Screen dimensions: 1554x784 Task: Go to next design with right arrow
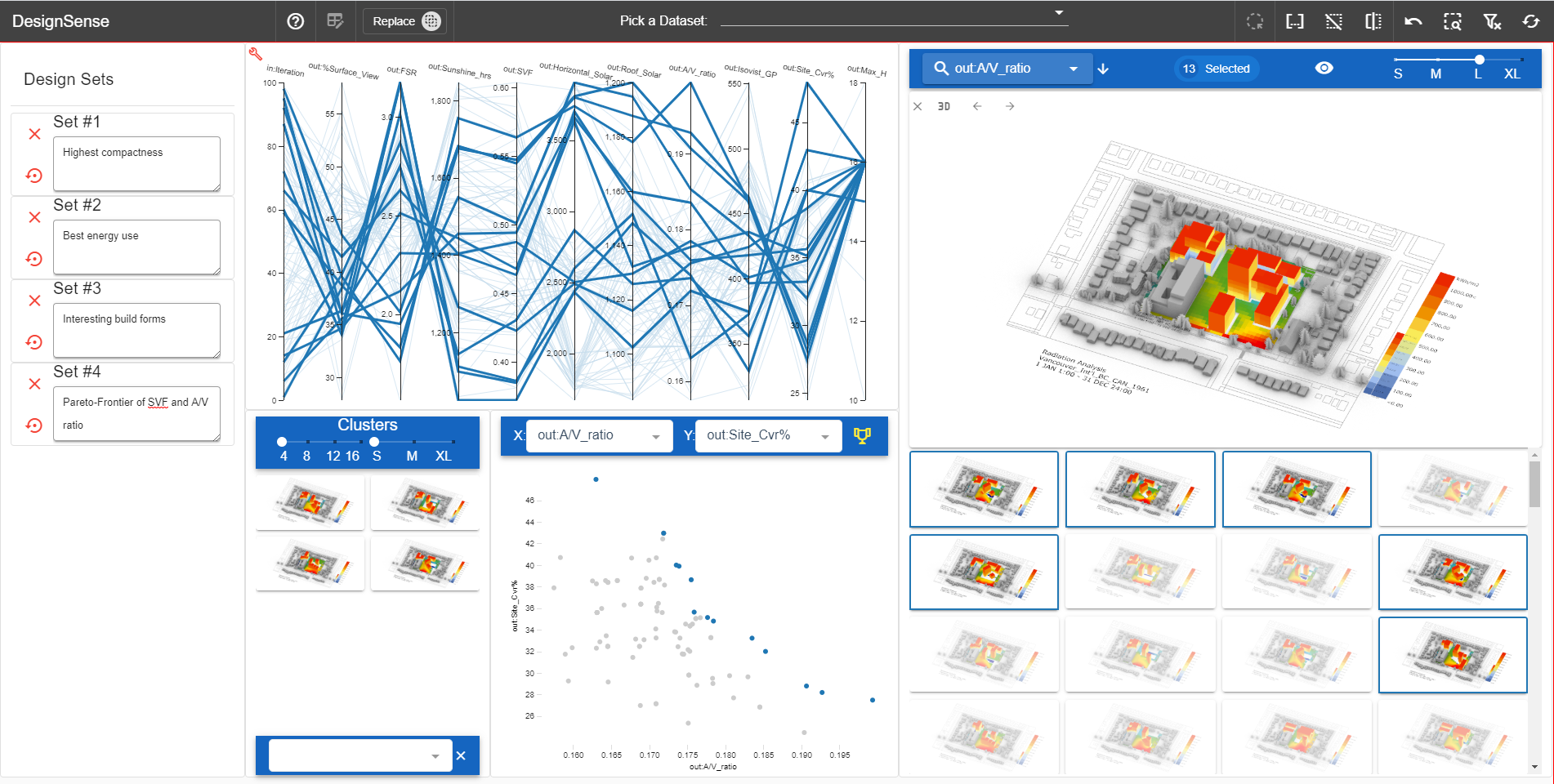[1010, 106]
